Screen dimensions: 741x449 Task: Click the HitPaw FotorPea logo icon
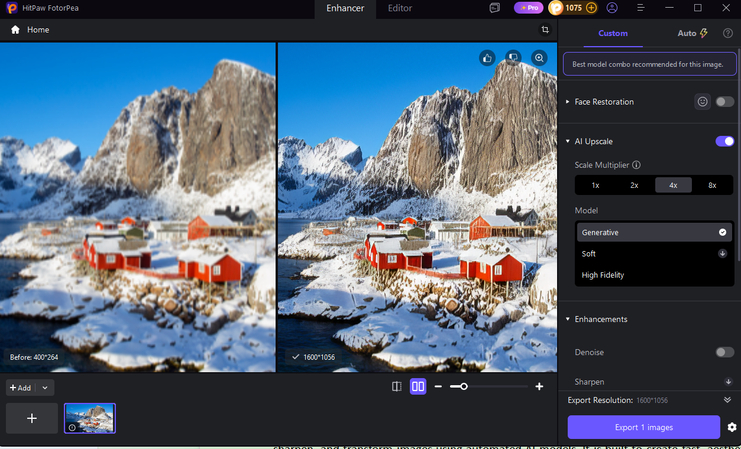click(x=12, y=8)
